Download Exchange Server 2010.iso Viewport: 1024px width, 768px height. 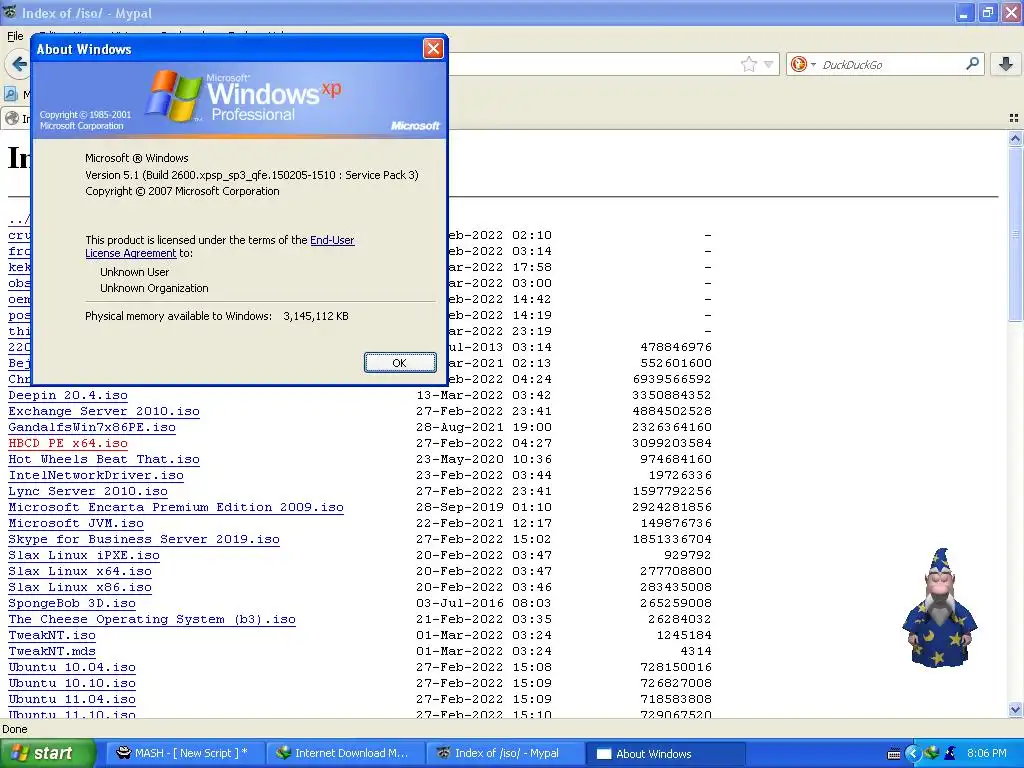[104, 411]
